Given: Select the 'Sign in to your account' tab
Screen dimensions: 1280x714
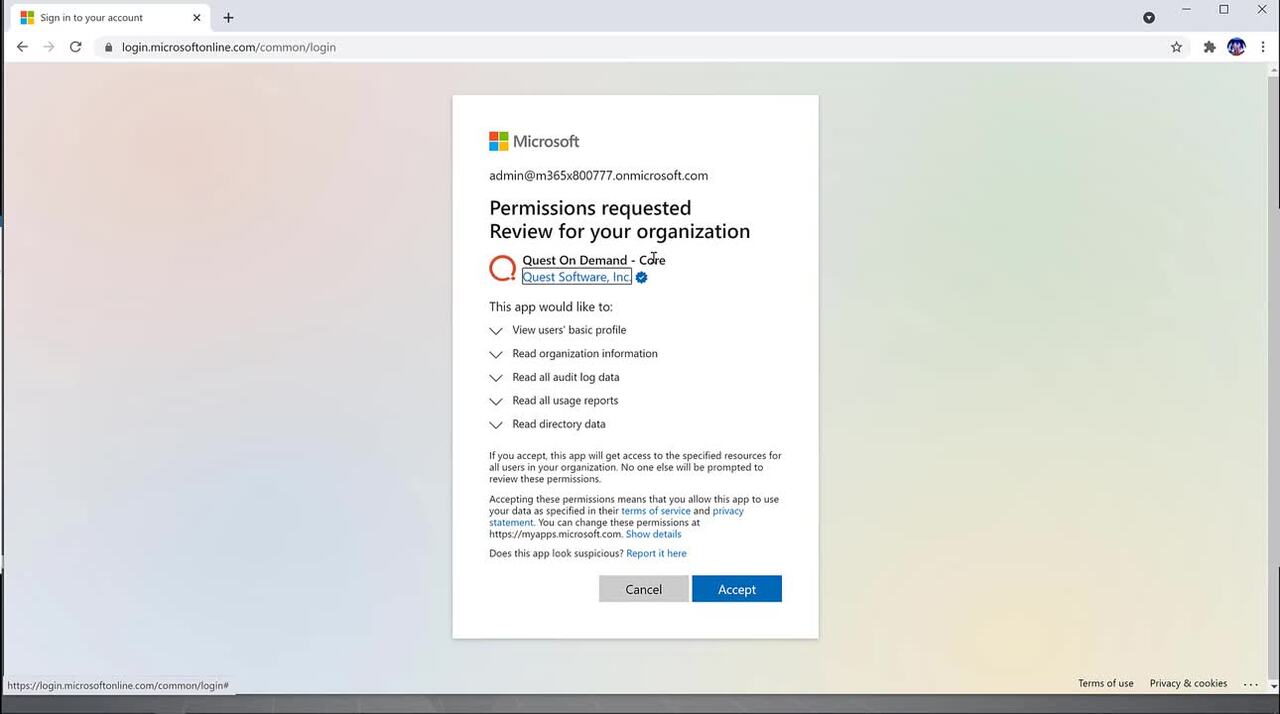Looking at the screenshot, I should pos(110,18).
